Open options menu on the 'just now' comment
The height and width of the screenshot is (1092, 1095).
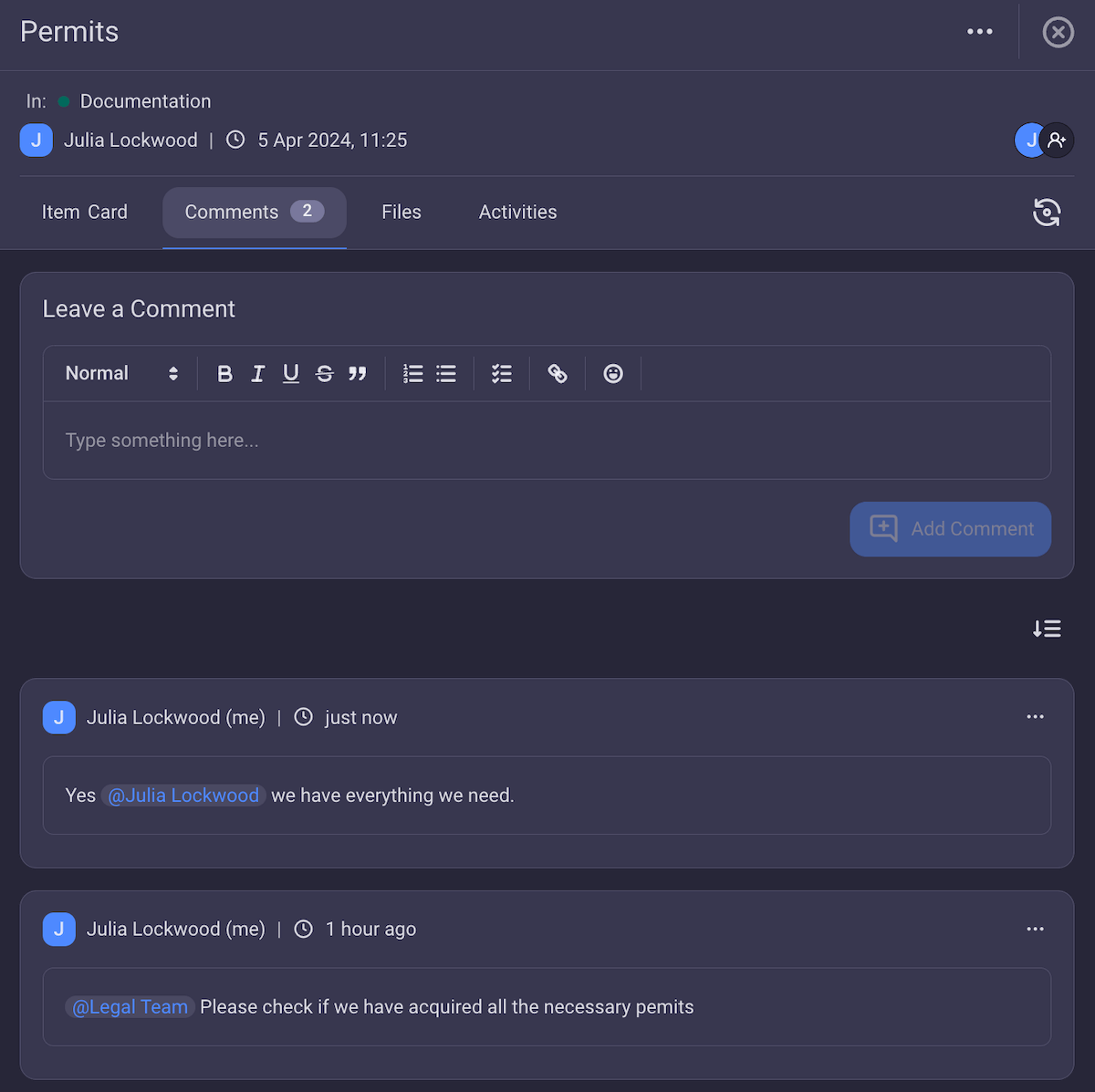tap(1035, 717)
